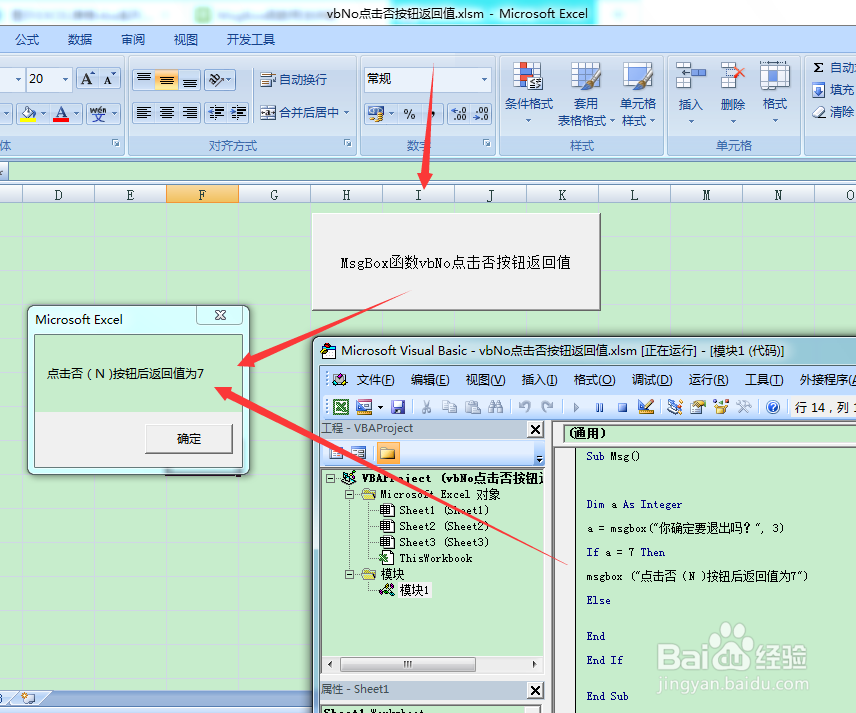
Task: Select column I header
Action: pos(417,194)
